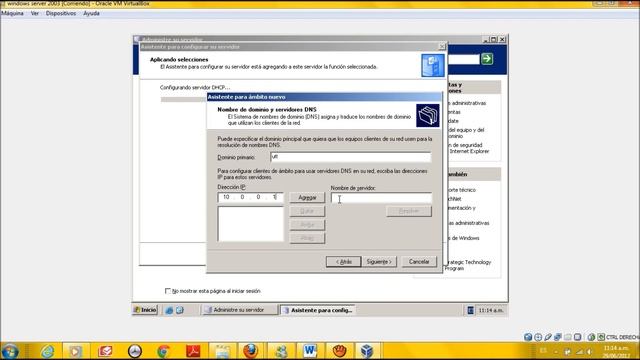Click the VirtualBox hard disk activity indicator

pos(528,337)
